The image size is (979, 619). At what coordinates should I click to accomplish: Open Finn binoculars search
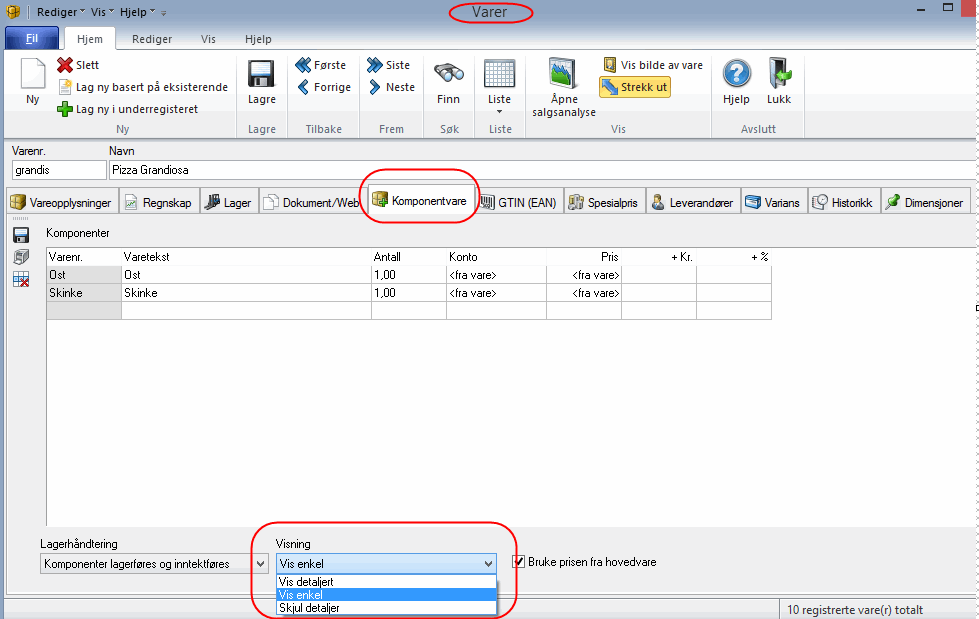pos(448,75)
